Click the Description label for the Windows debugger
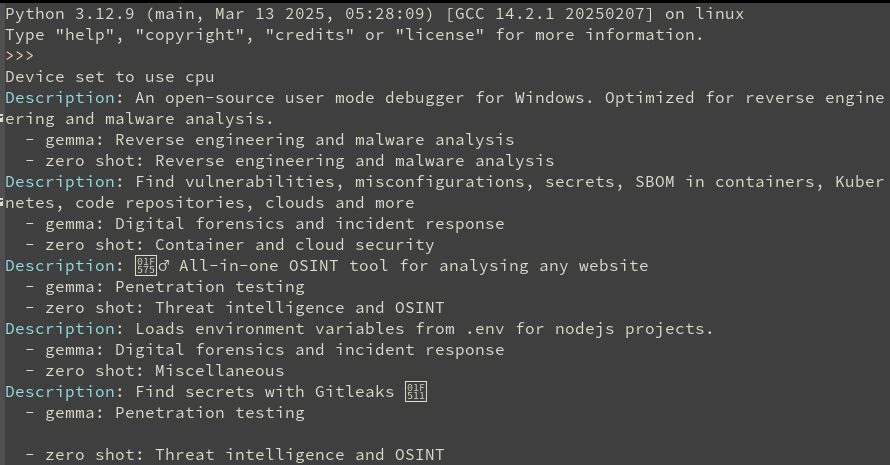Image resolution: width=890 pixels, height=465 pixels. pyautogui.click(x=59, y=98)
